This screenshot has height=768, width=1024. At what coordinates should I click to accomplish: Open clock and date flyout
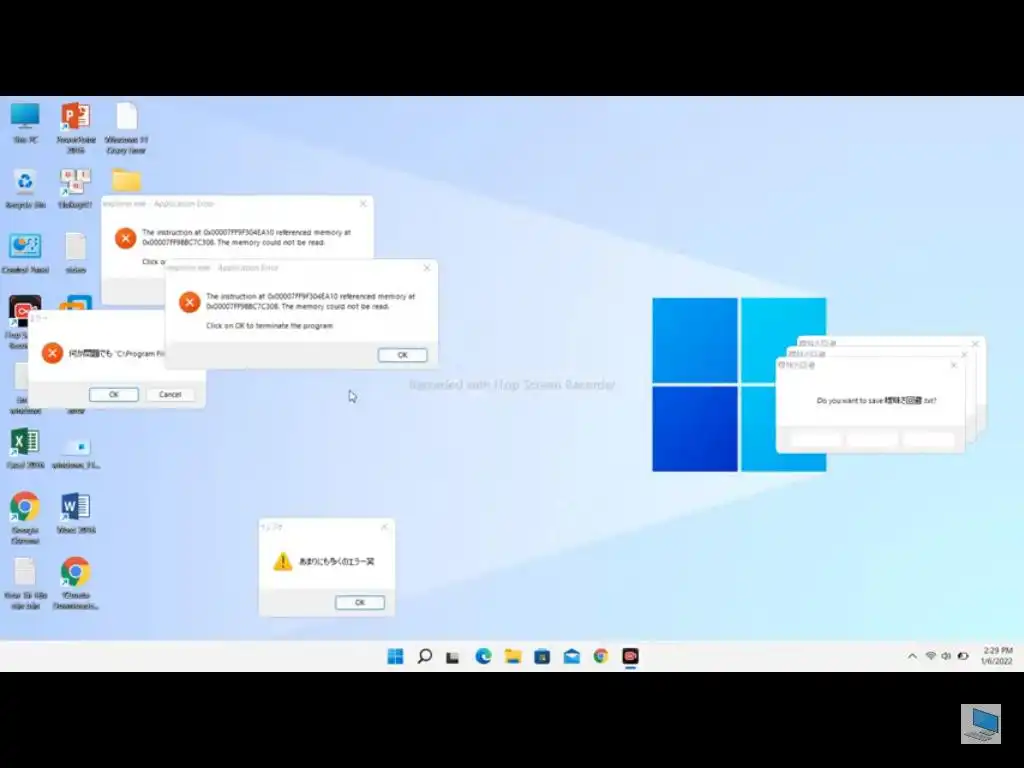click(997, 656)
